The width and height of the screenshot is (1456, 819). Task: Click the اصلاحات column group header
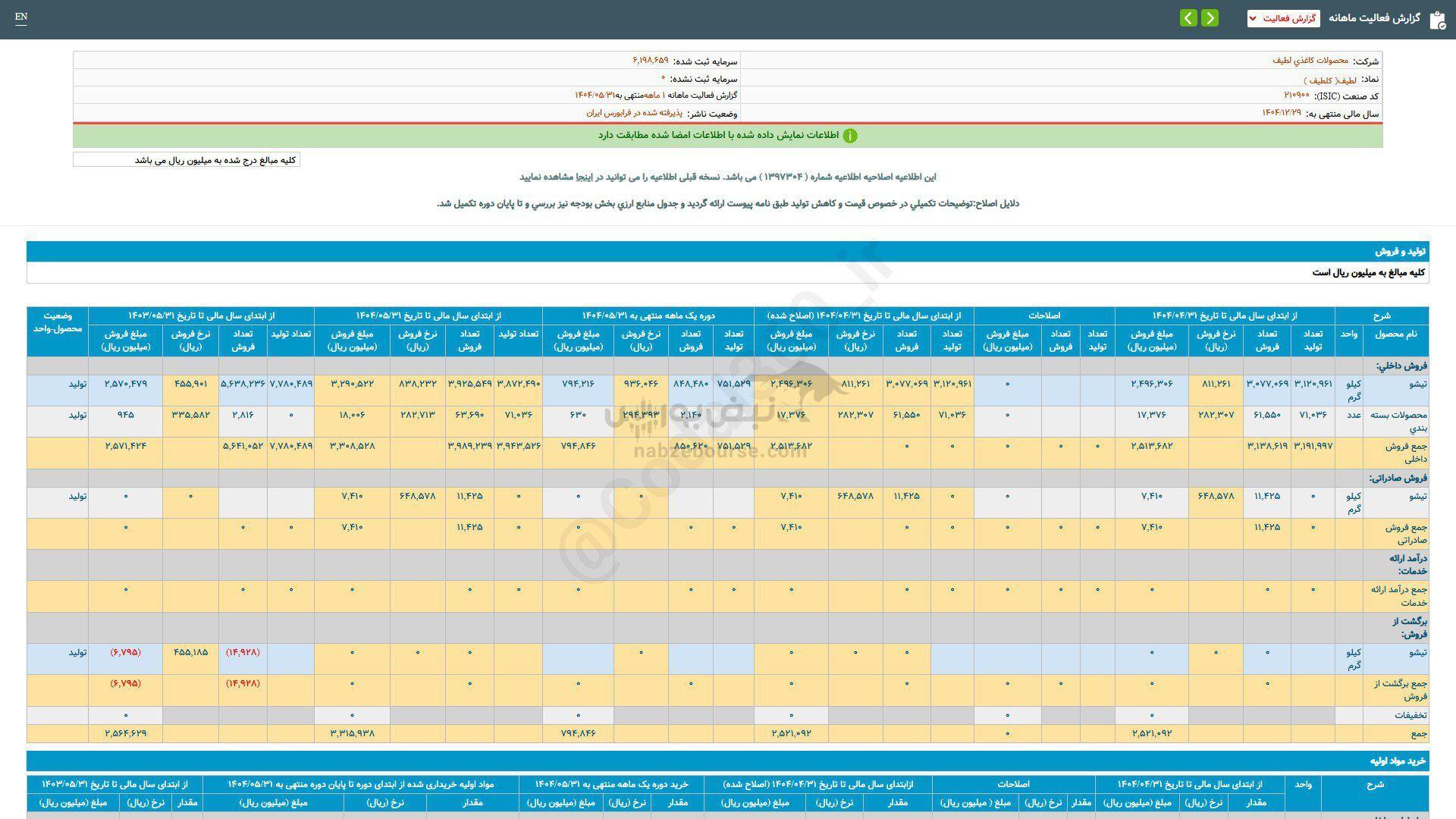(1044, 315)
